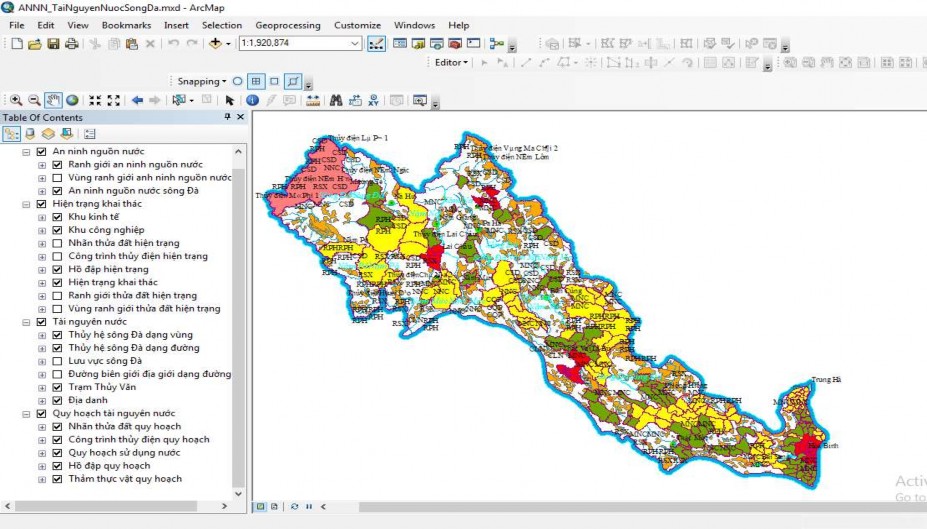This screenshot has height=529, width=927.
Task: Click the Table Of Contents vertical scrollbar
Action: coord(238,300)
